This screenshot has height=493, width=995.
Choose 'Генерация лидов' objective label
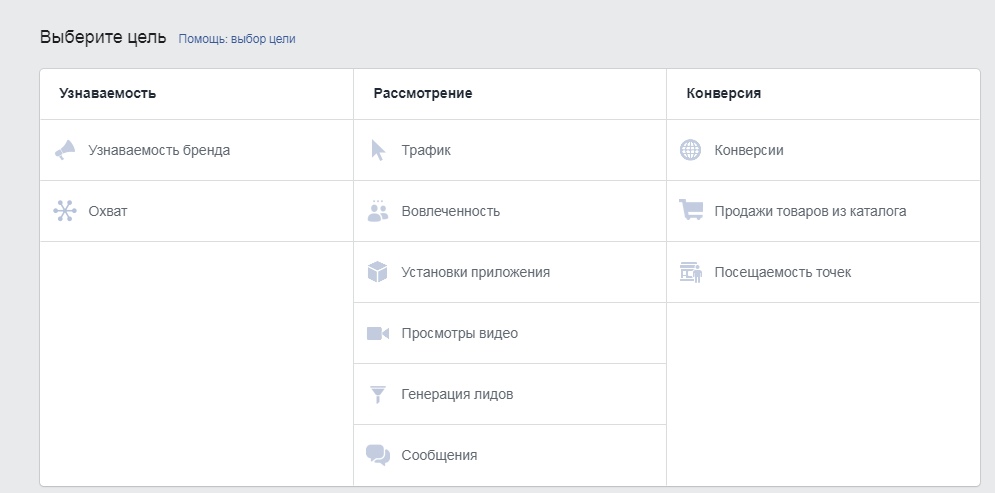[457, 394]
